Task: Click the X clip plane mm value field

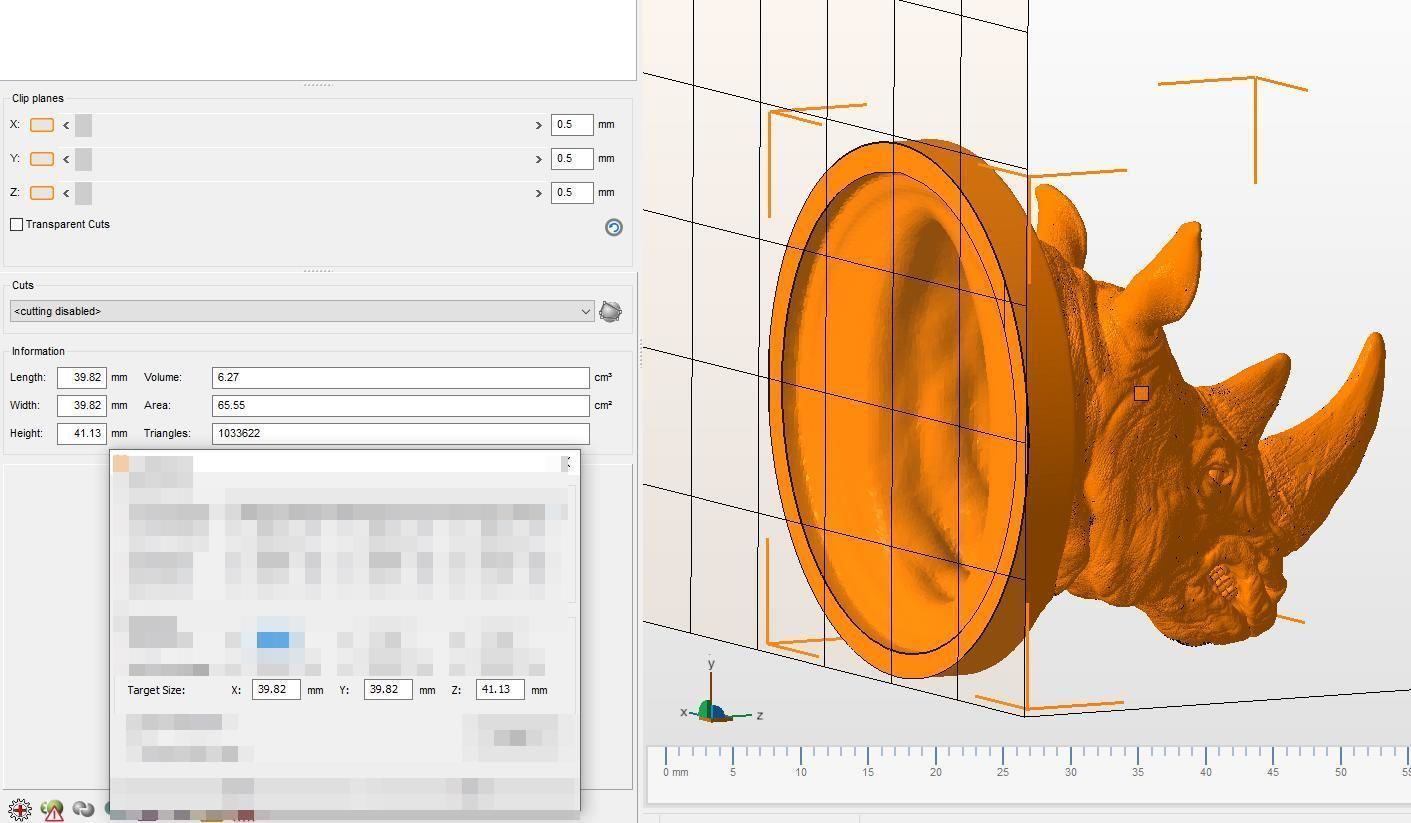Action: [x=572, y=125]
